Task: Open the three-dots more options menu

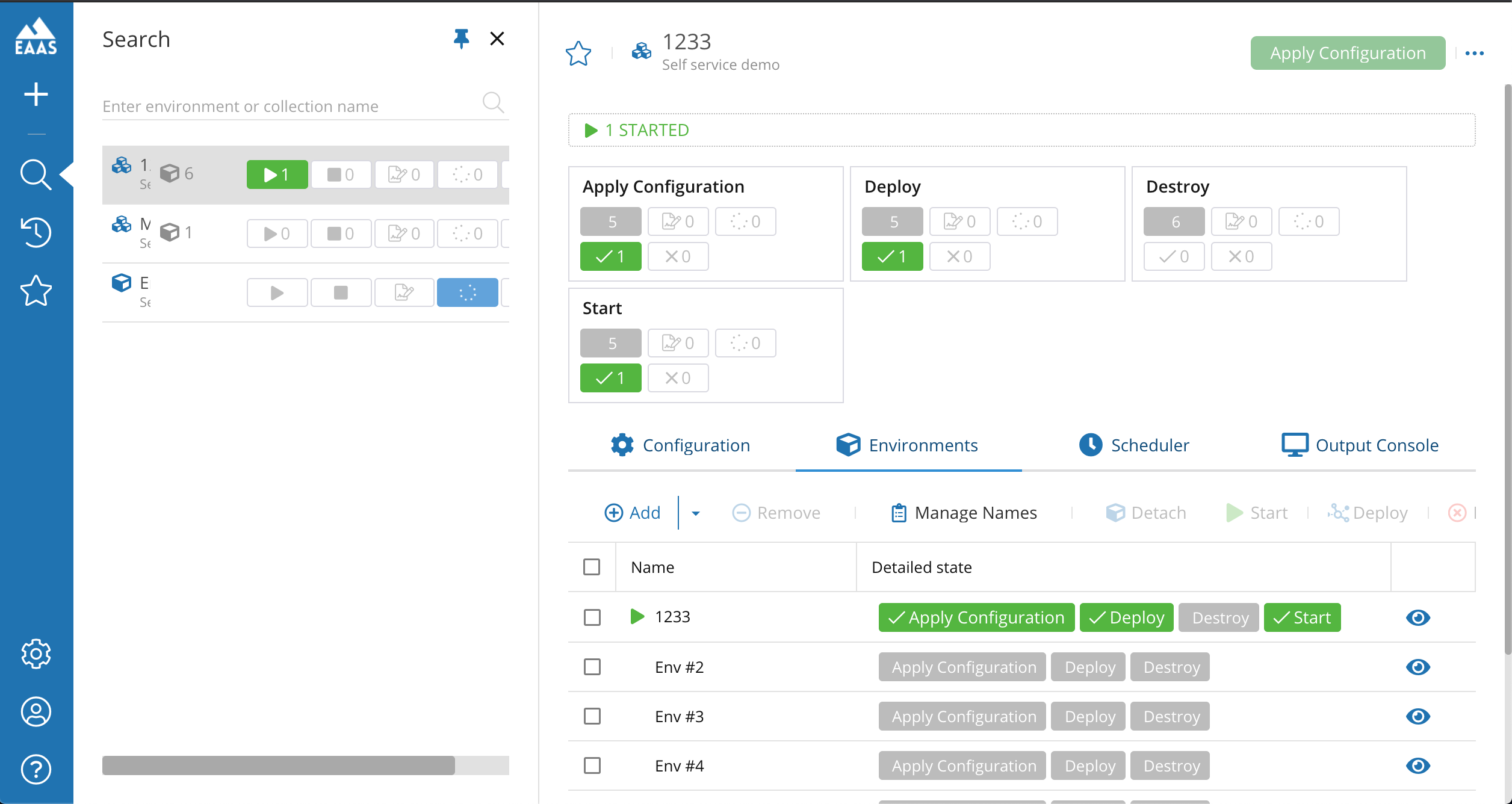Action: click(x=1475, y=54)
